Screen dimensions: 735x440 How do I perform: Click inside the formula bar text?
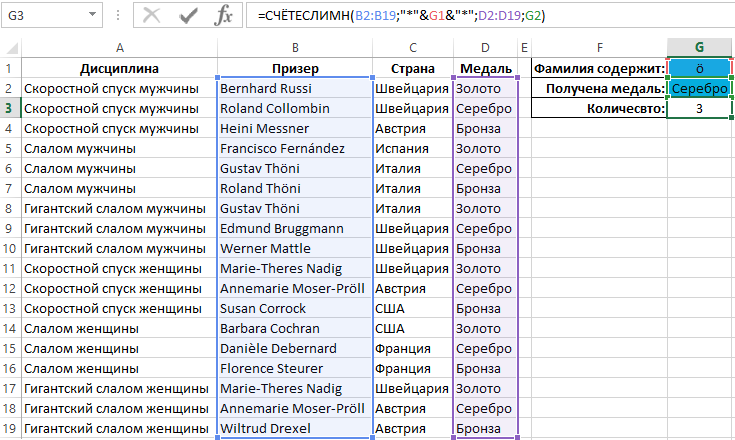[480, 16]
